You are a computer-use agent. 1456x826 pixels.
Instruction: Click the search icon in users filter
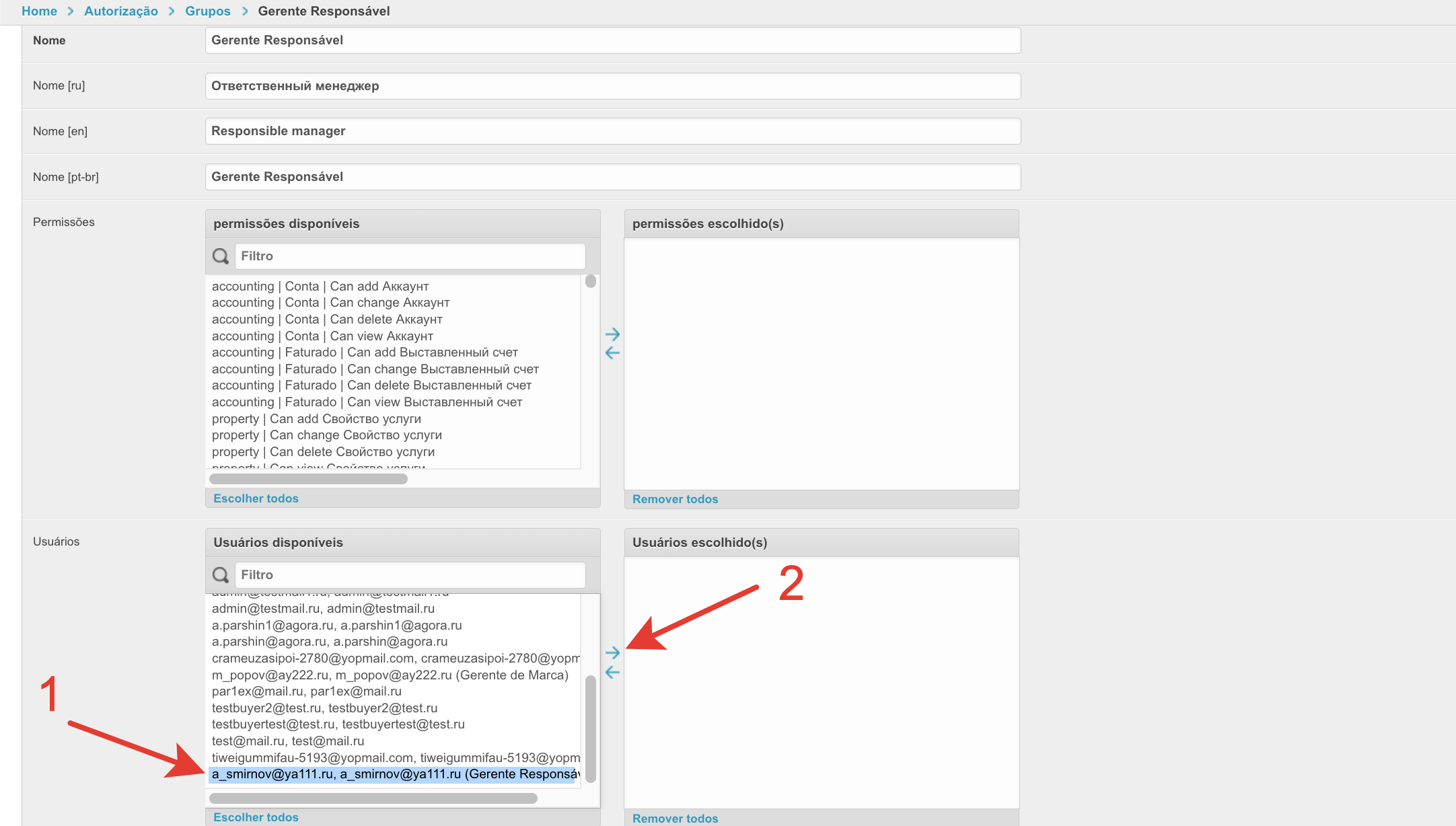pos(221,575)
